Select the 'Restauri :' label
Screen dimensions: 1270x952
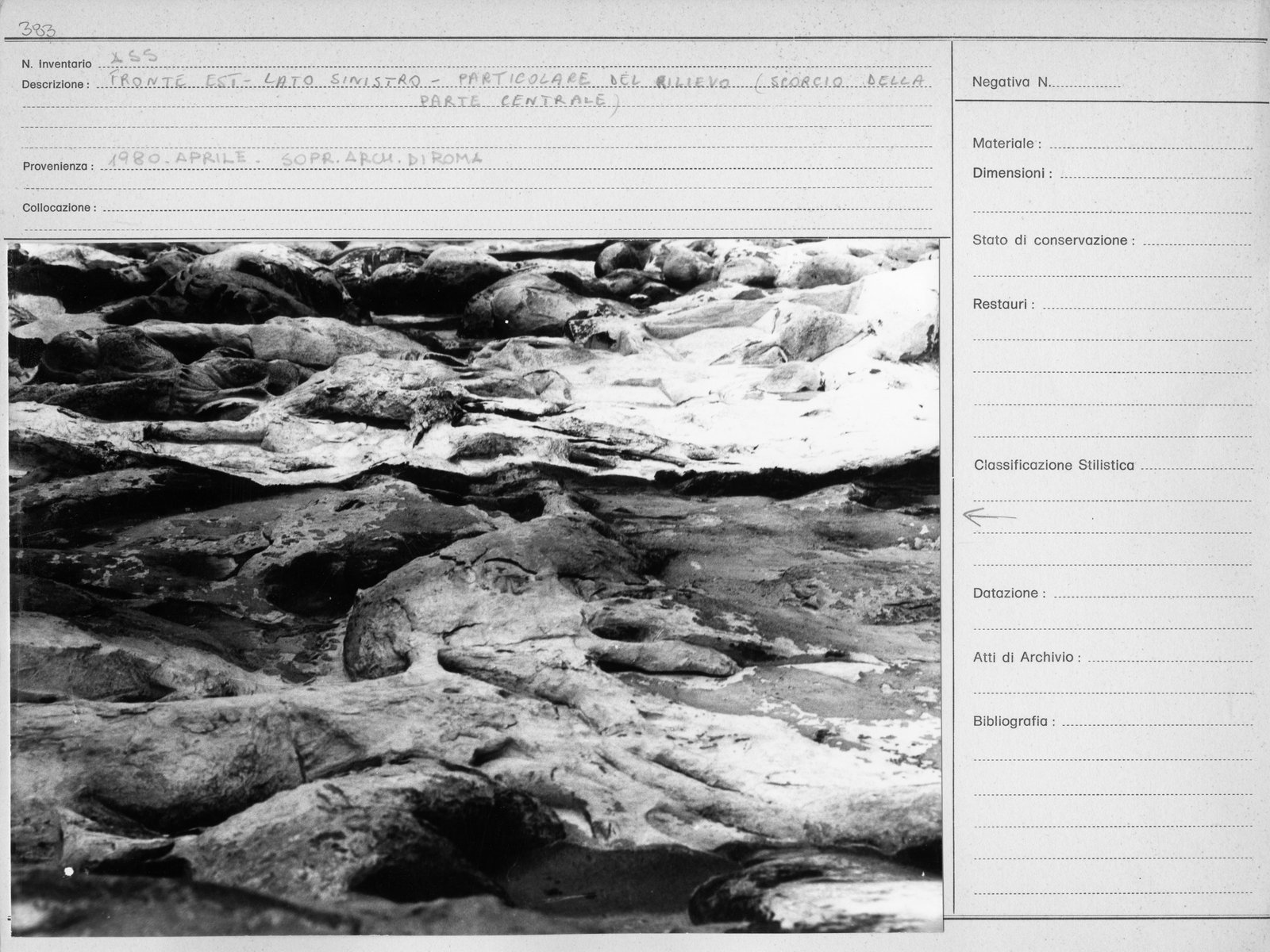coord(1003,305)
